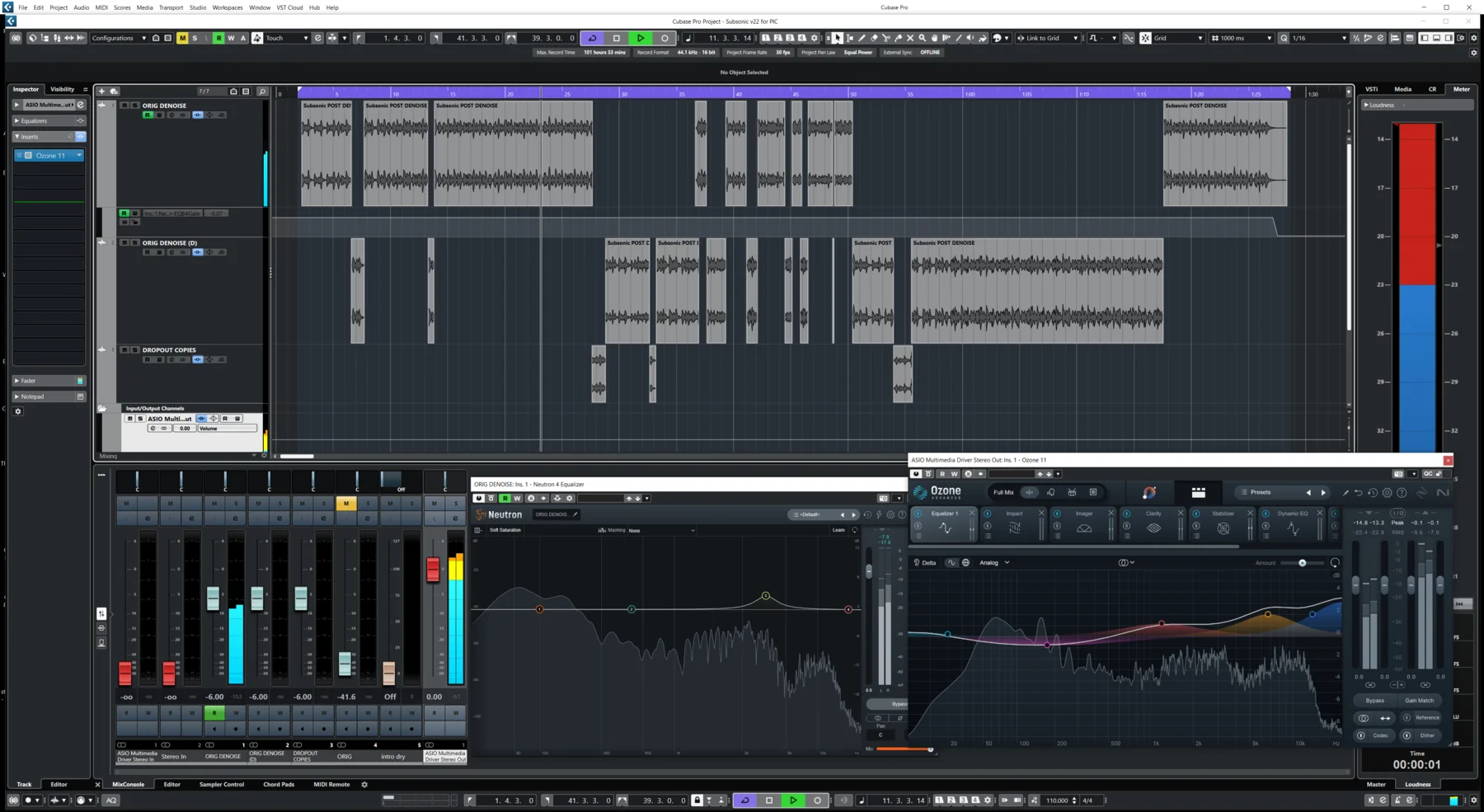Select the Clarity module in Ozone 11
Viewport: 1484px width, 812px height.
[x=1153, y=514]
